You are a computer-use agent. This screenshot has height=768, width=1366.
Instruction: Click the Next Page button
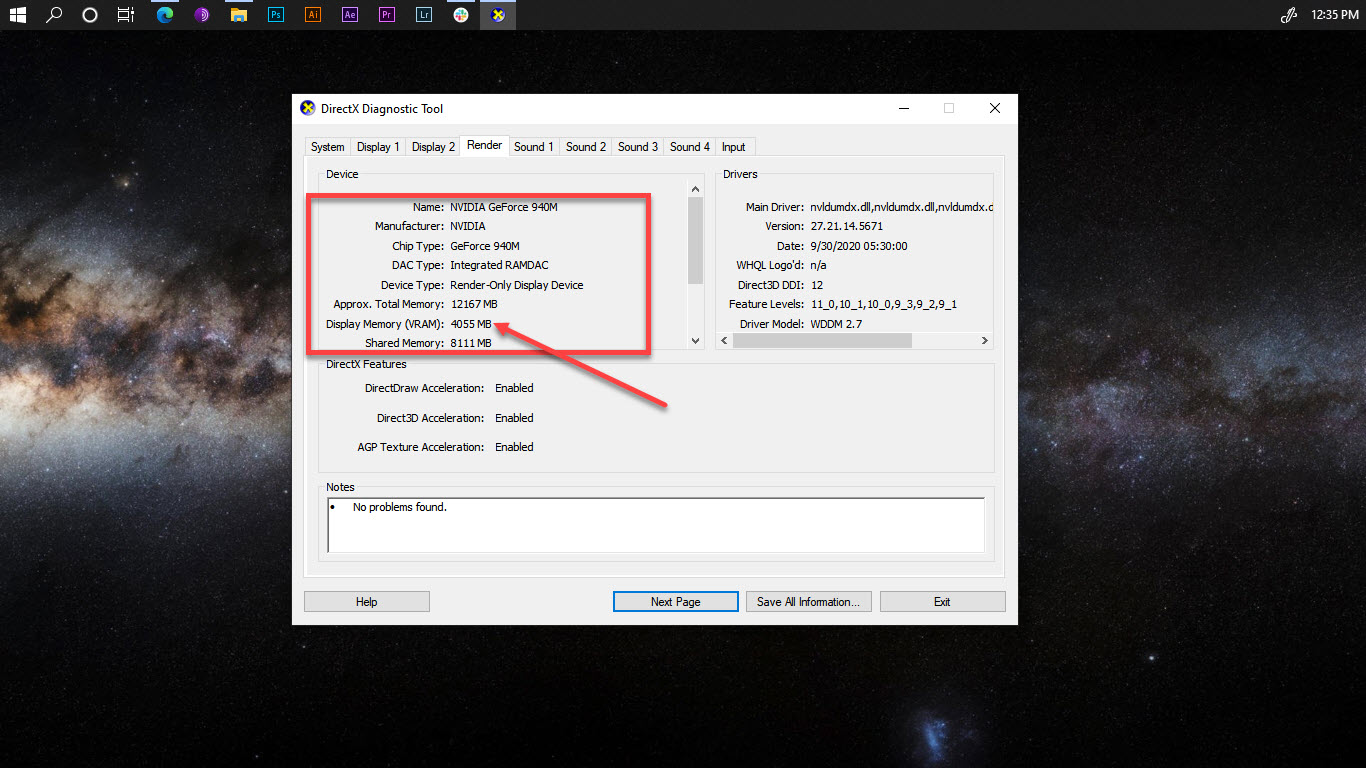[x=675, y=601]
